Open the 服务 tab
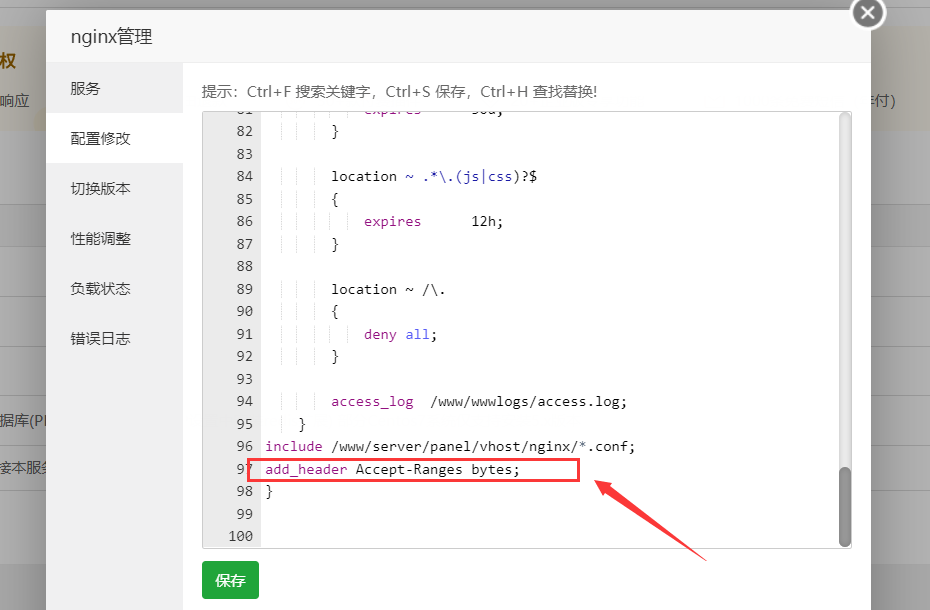 point(114,88)
